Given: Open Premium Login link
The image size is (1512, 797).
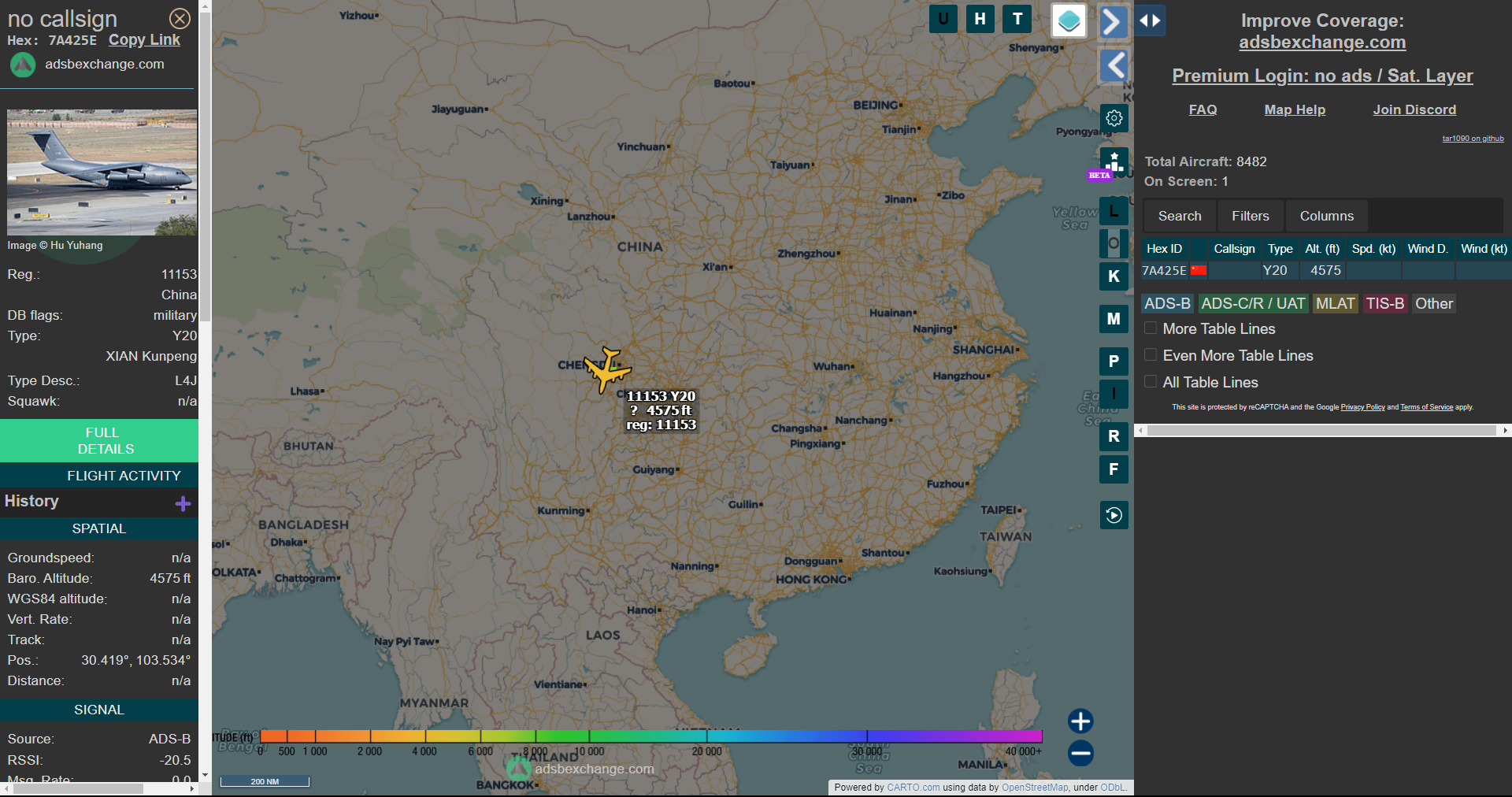Looking at the screenshot, I should (x=1322, y=76).
